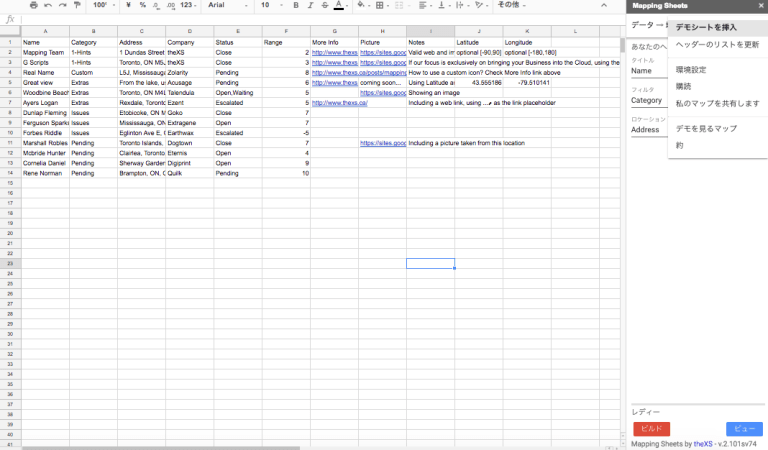Format cell as currency (¥)
This screenshot has width=768, height=450.
point(128,5)
